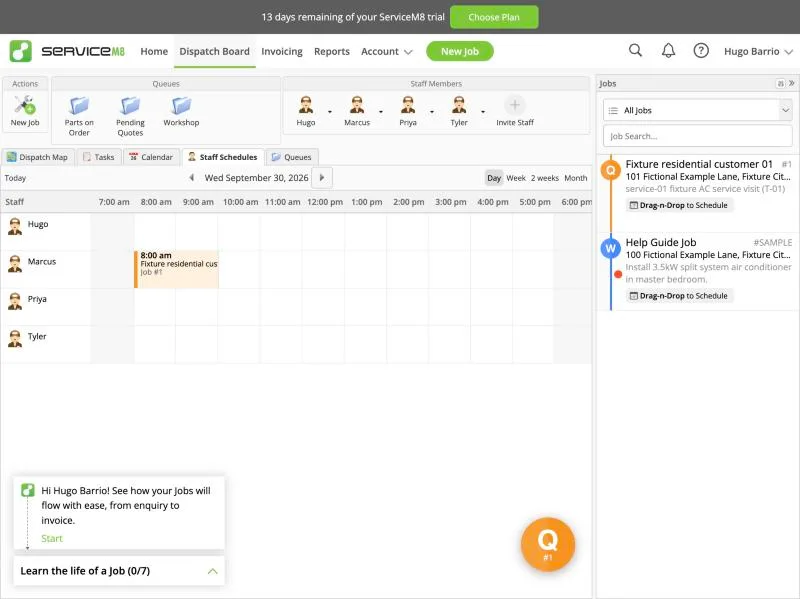Go to Home in navigation
Image resolution: width=800 pixels, height=599 pixels.
[154, 52]
